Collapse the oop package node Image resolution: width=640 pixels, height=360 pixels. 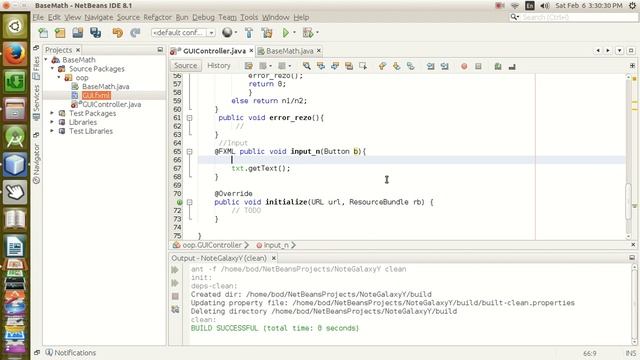(x=59, y=78)
